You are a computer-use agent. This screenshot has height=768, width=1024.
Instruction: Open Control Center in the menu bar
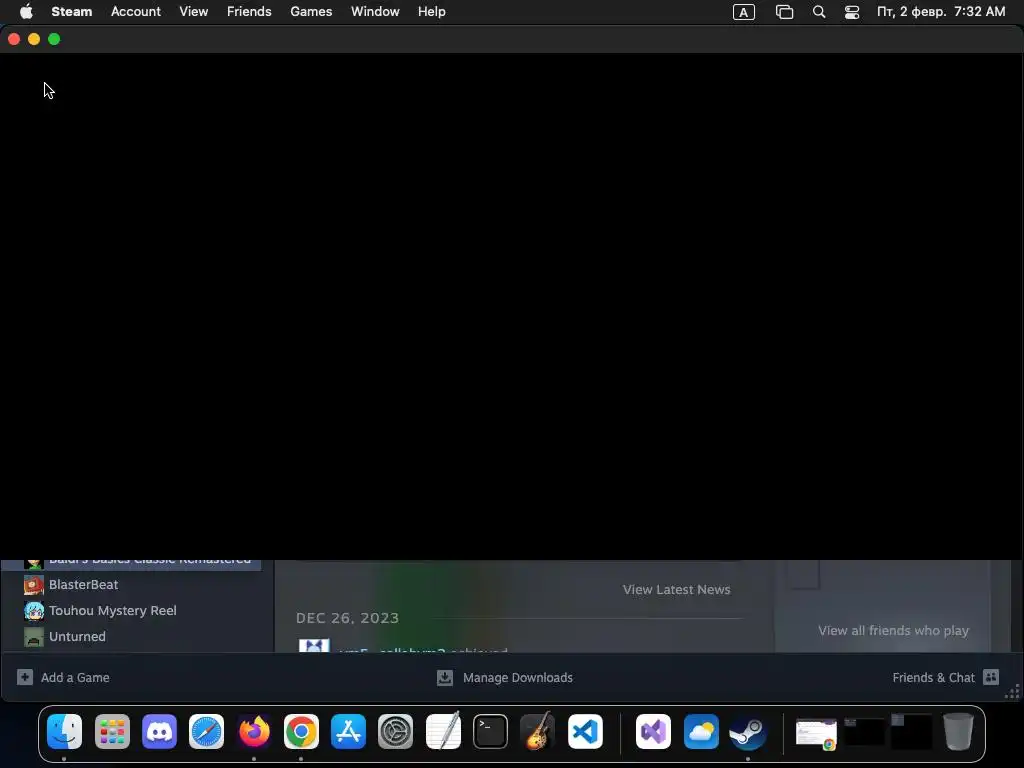point(852,12)
